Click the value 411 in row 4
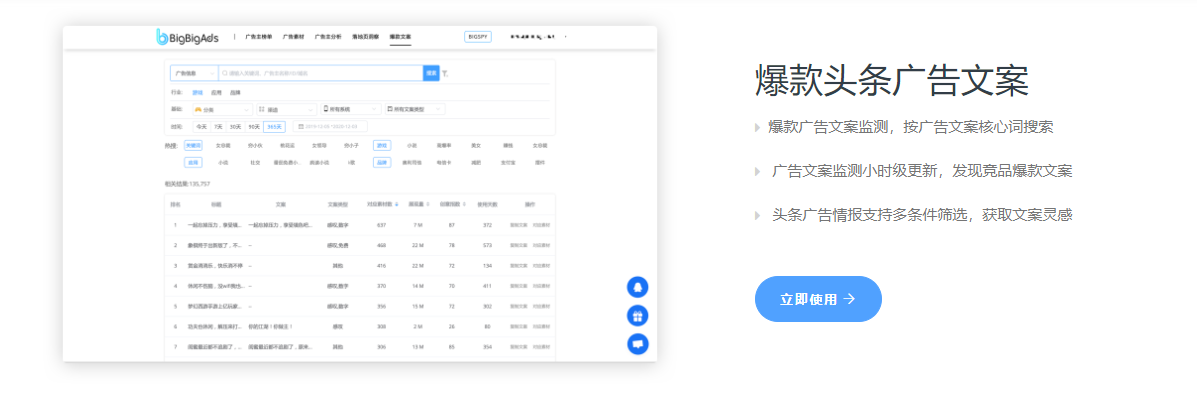 coord(487,286)
